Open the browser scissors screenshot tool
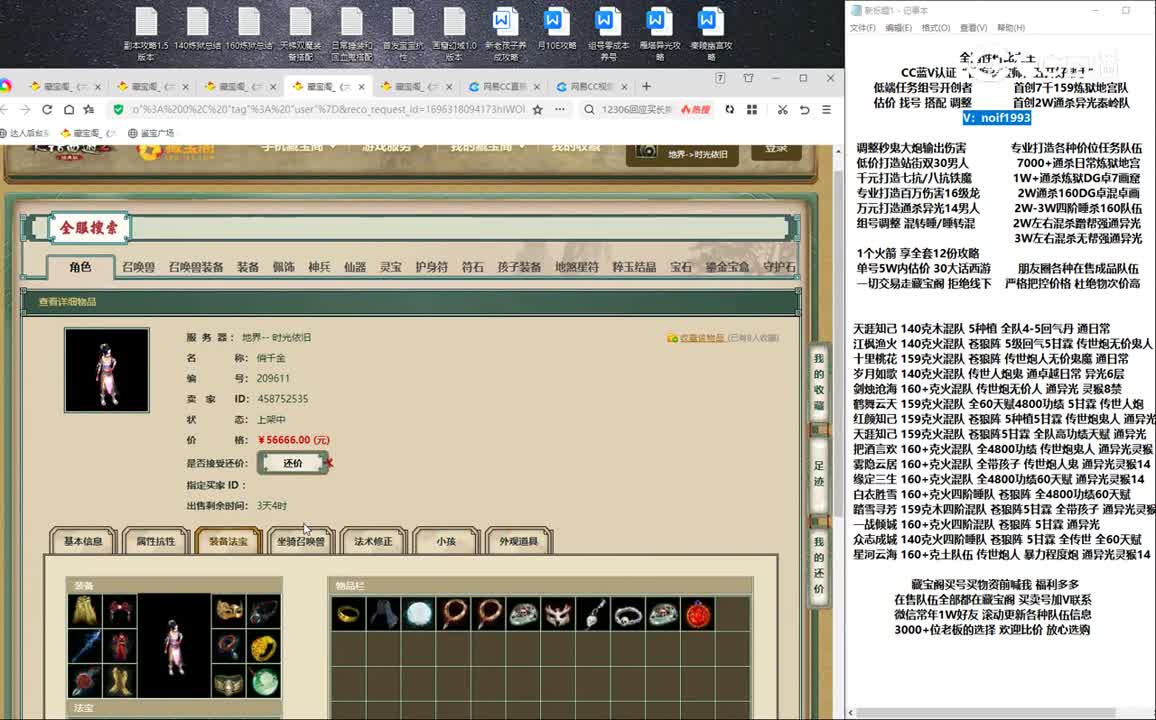 (782, 109)
